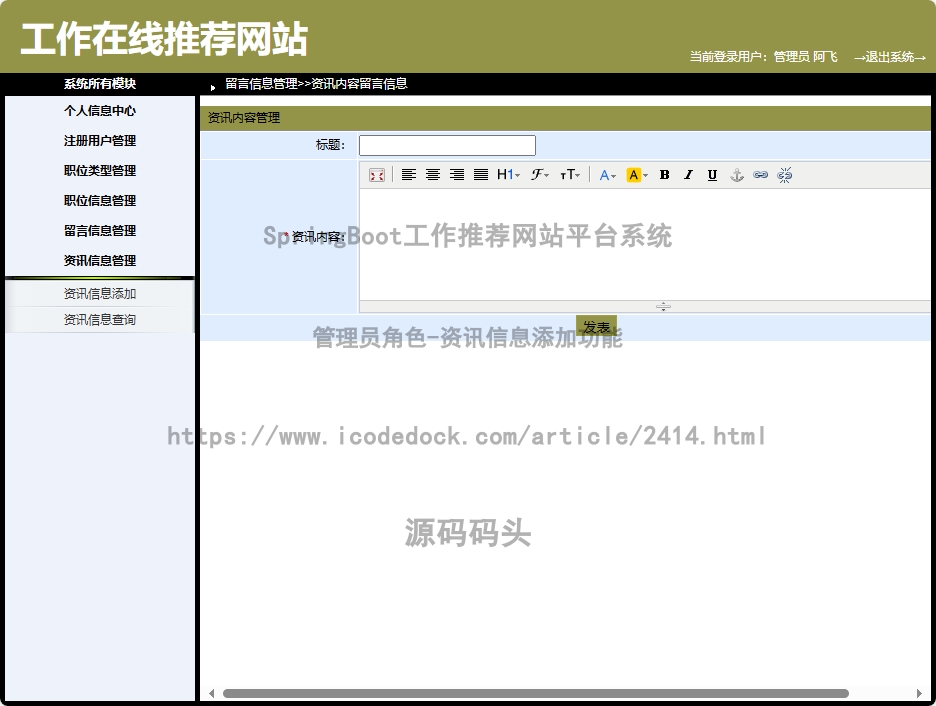Toggle underline formatting

pyautogui.click(x=712, y=175)
